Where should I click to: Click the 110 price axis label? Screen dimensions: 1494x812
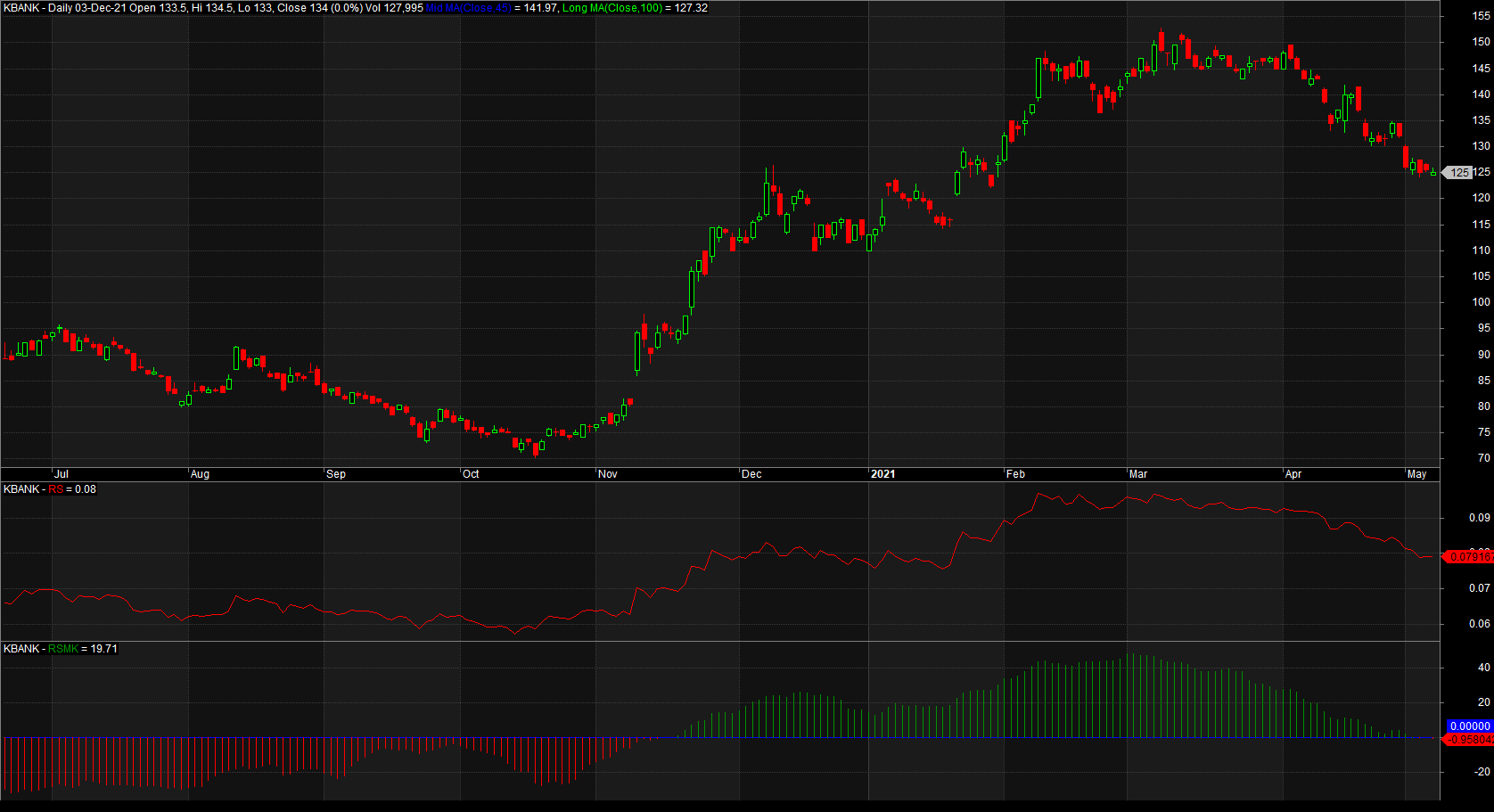[x=1481, y=250]
